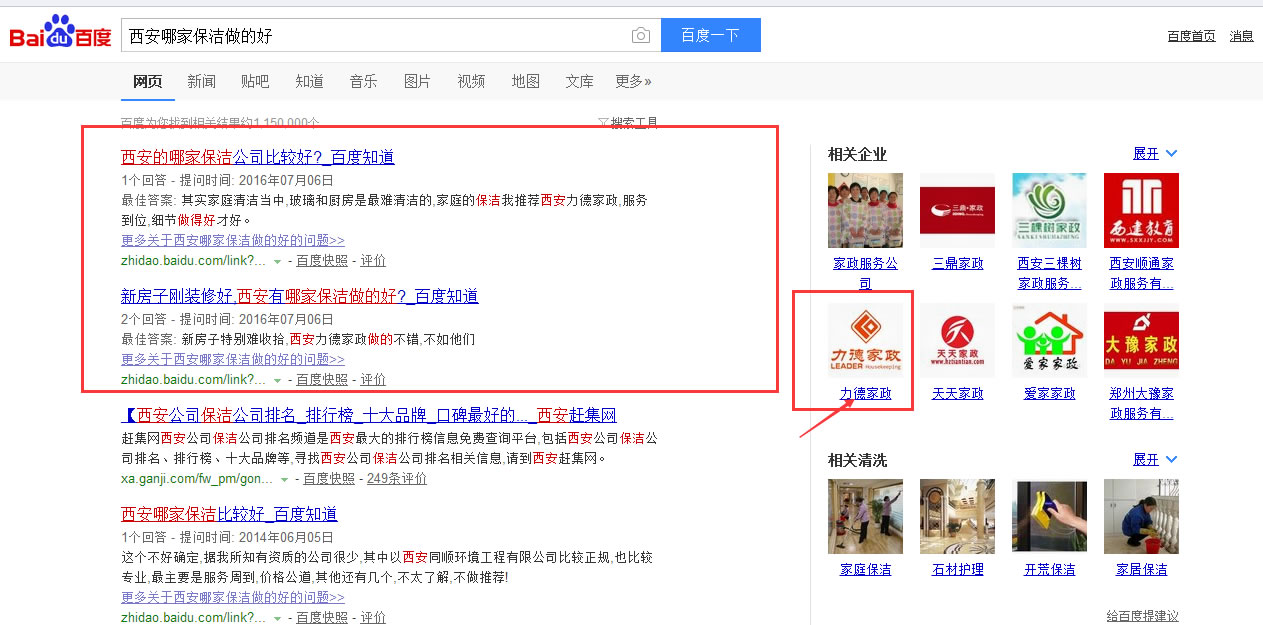The width and height of the screenshot is (1263, 625).
Task: Click the 百度一下 search button
Action: (x=710, y=35)
